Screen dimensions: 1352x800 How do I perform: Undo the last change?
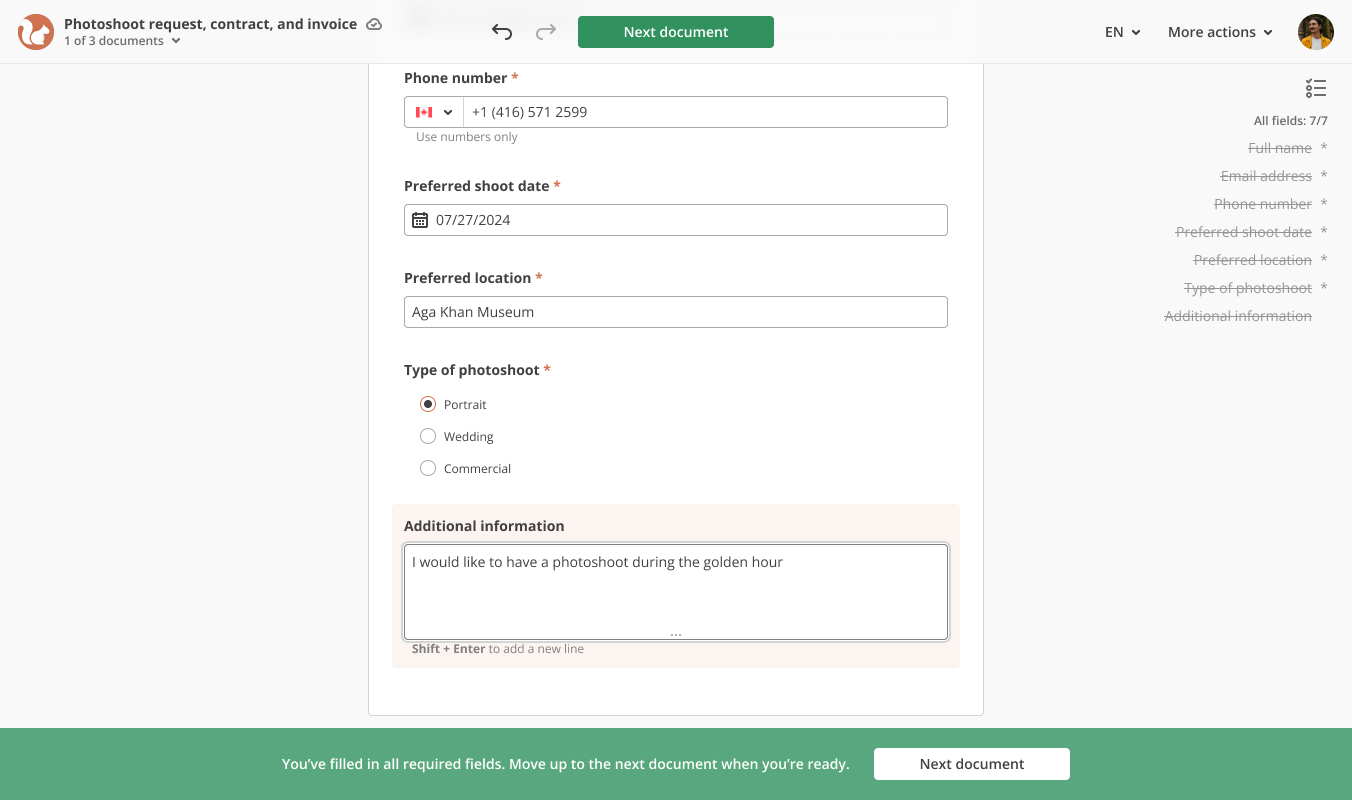coord(502,32)
